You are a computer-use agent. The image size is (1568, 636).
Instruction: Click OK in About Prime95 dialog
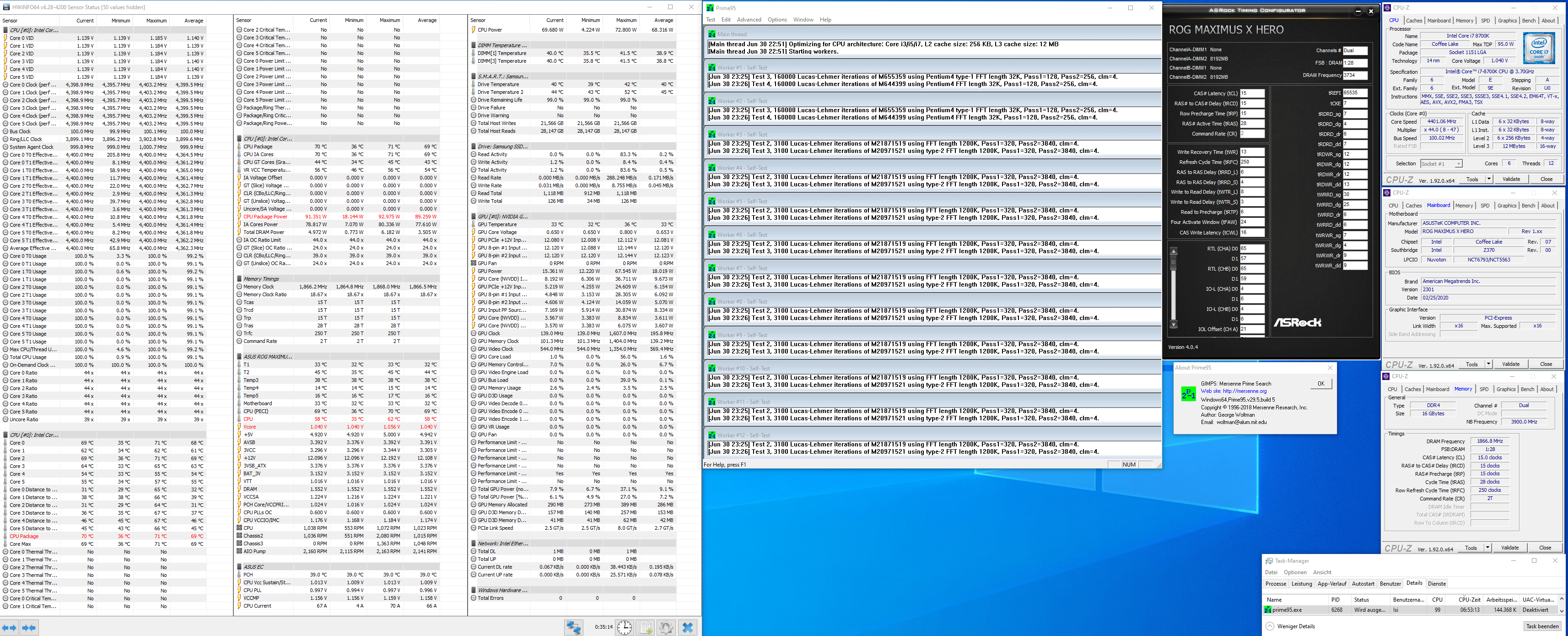pyautogui.click(x=1321, y=384)
